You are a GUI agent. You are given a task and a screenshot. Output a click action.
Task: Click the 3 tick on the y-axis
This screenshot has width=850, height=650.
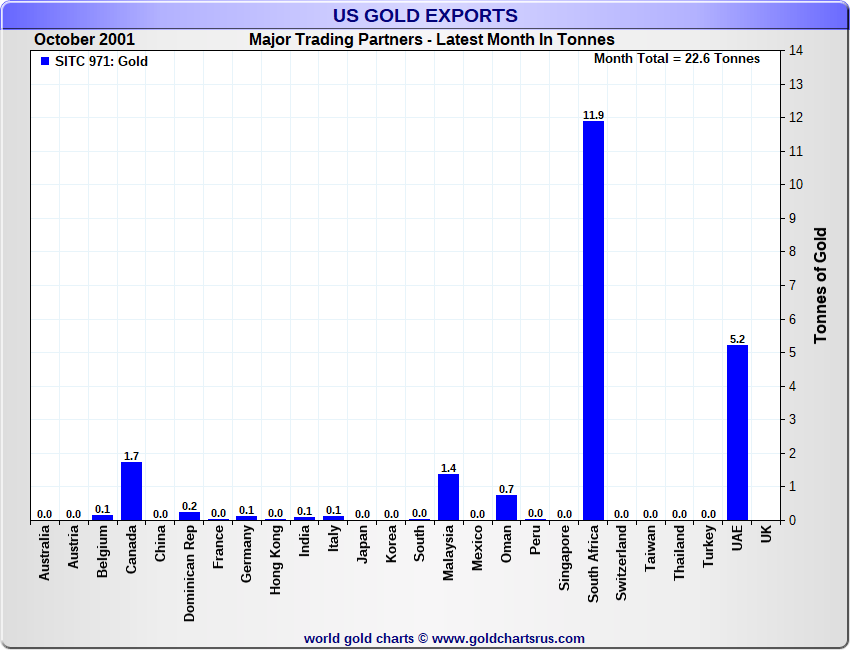click(793, 420)
